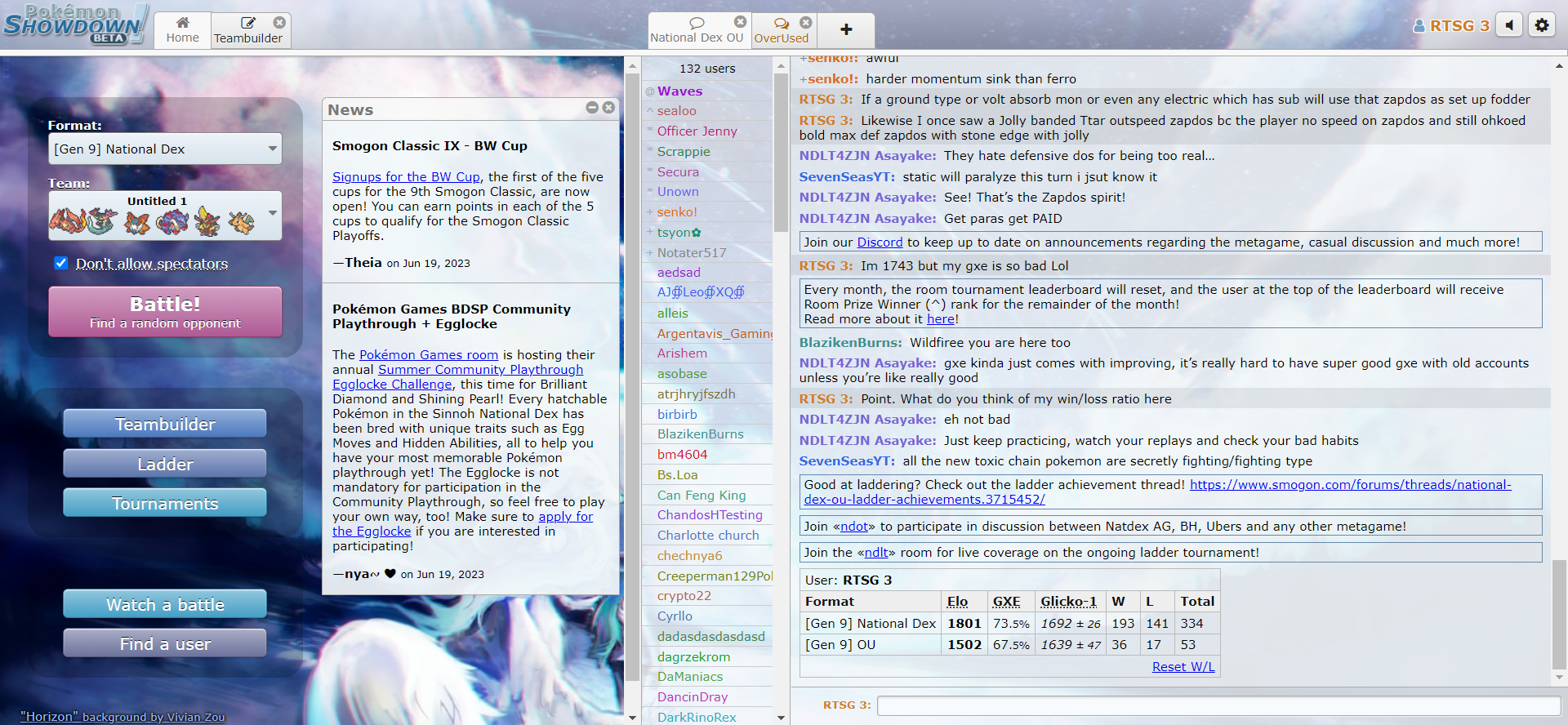Open the Format dropdown
Screen dimensions: 1568x725
pyautogui.click(x=165, y=149)
